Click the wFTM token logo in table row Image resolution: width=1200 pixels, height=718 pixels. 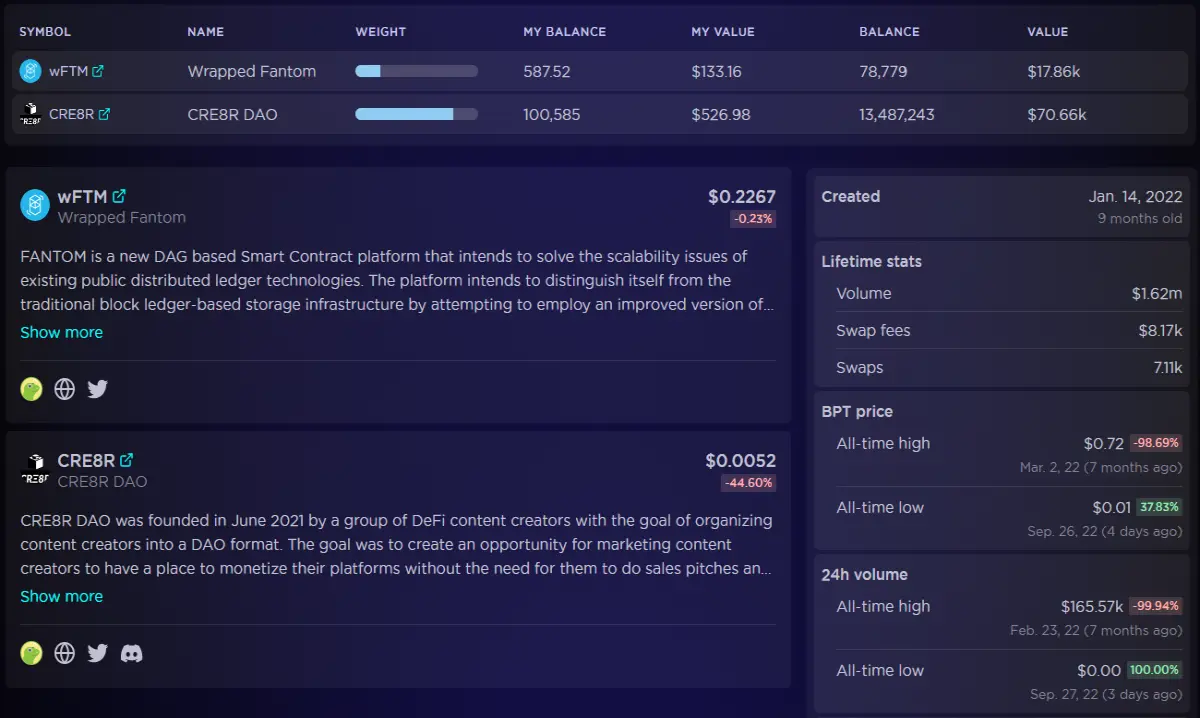pyautogui.click(x=31, y=71)
